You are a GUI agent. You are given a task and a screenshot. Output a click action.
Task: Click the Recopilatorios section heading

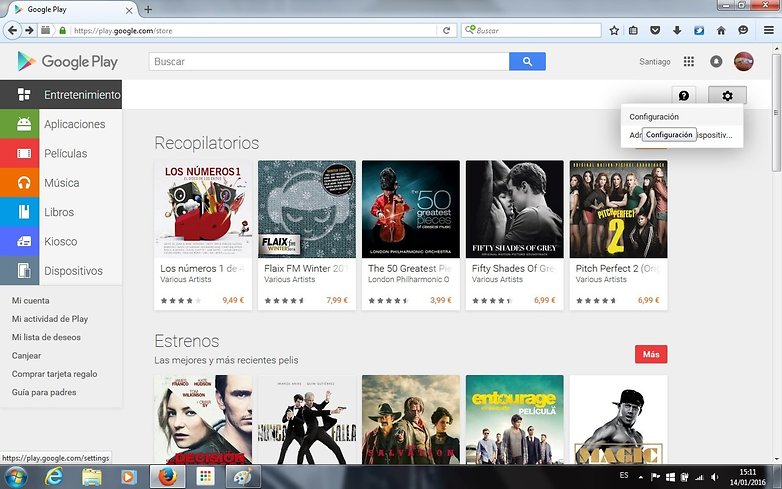pos(206,143)
